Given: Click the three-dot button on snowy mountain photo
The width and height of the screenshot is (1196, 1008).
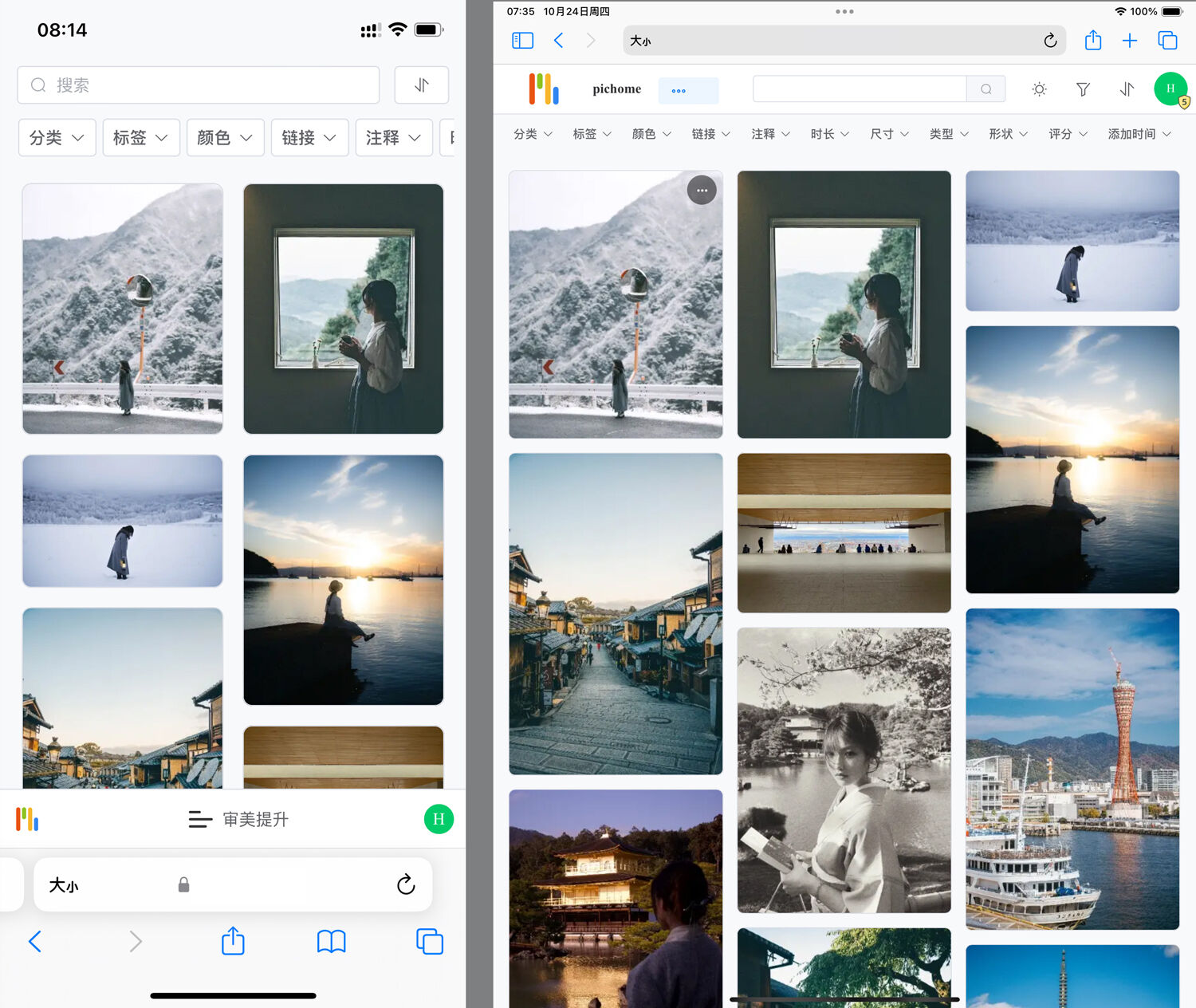Looking at the screenshot, I should click(702, 190).
